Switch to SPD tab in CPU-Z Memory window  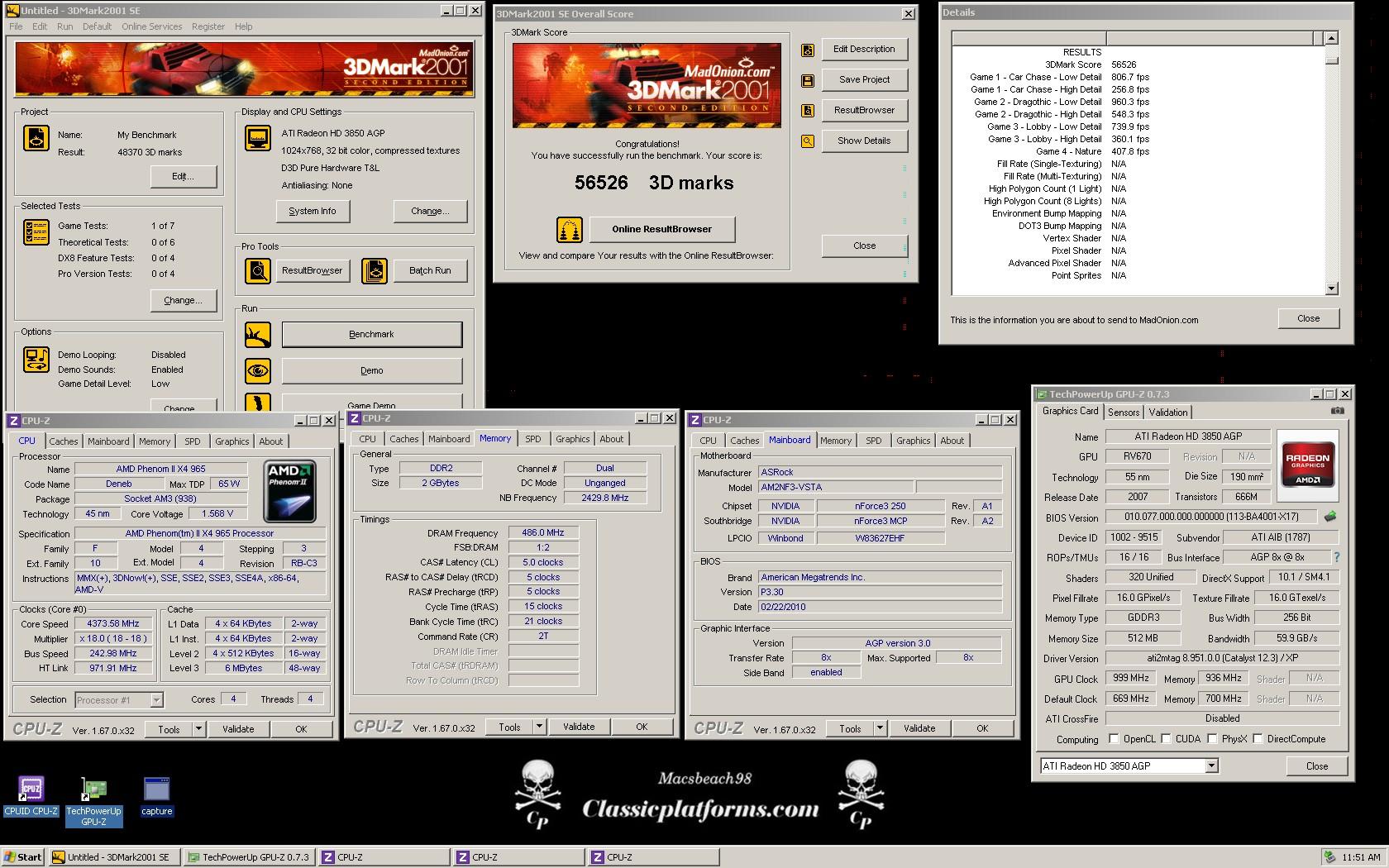[x=533, y=439]
